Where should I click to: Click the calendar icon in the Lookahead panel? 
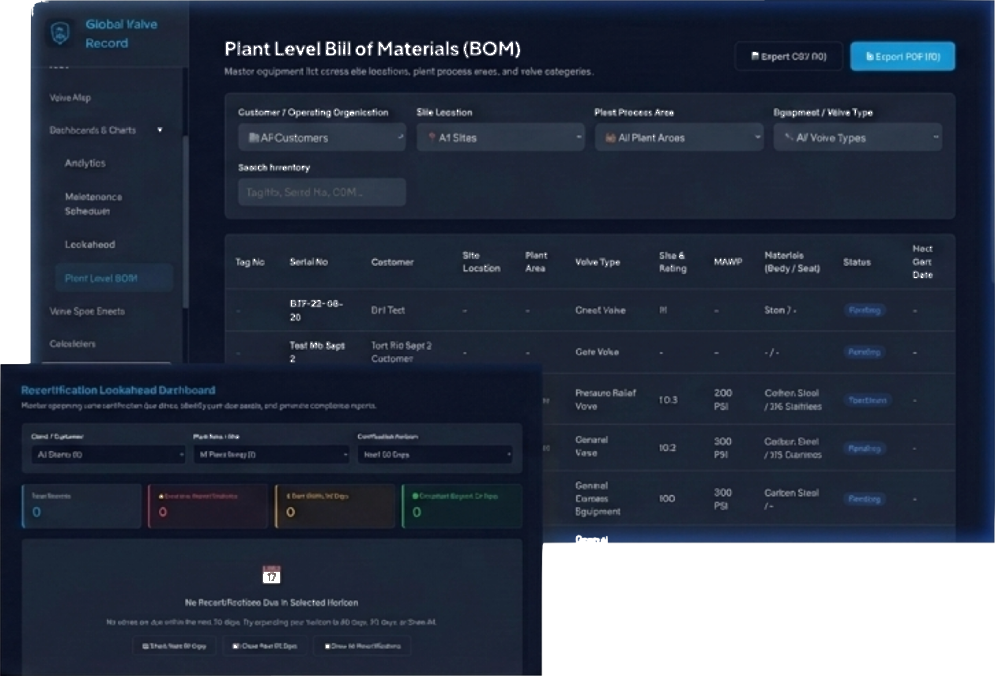271,574
